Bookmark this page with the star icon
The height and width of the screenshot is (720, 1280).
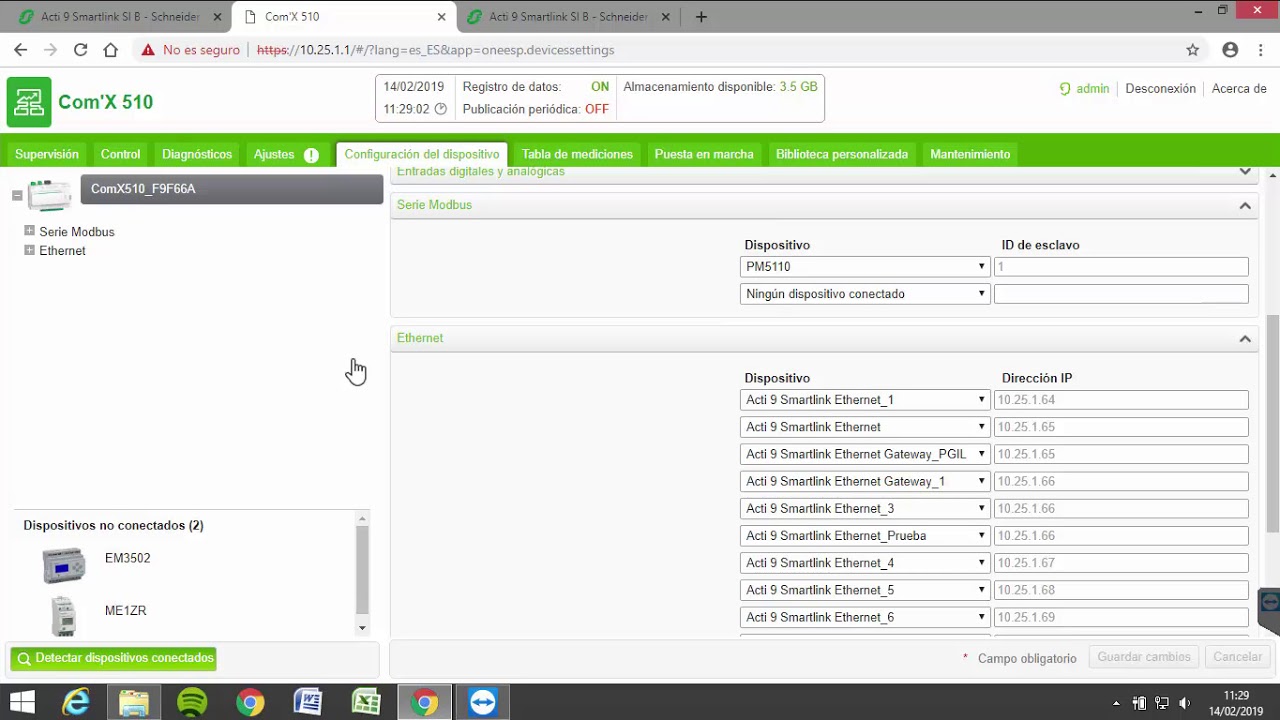1192,50
